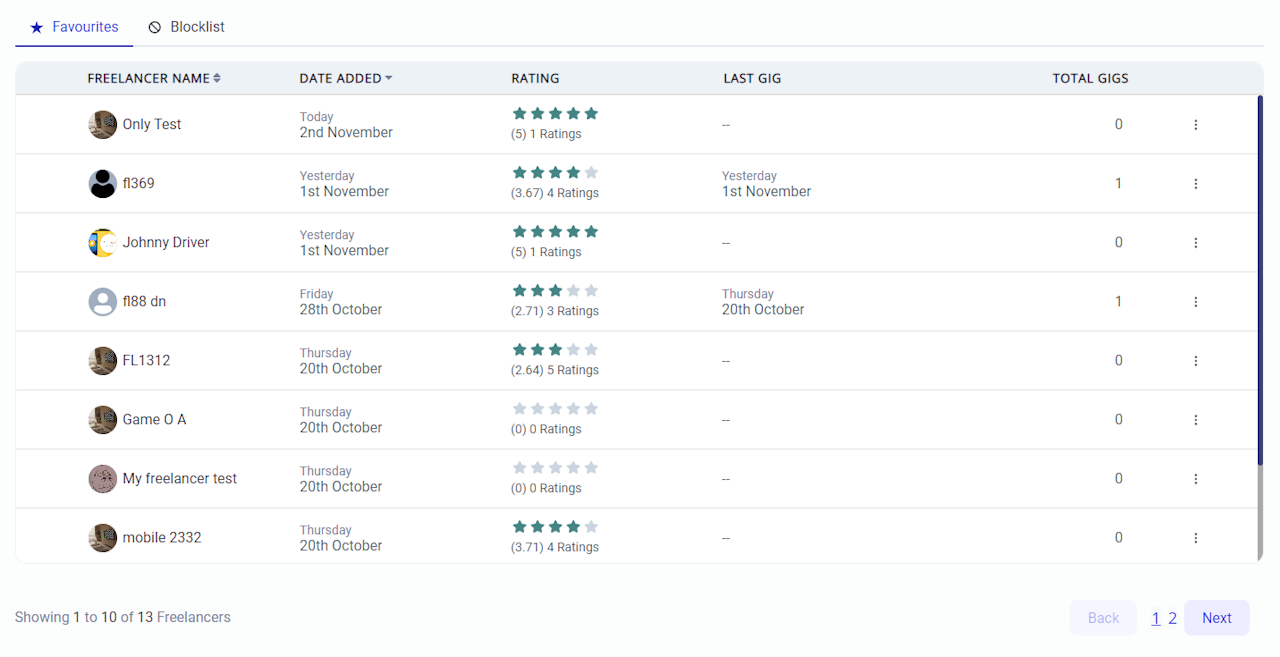The image size is (1280, 657).
Task: Go to page 2
Action: pyautogui.click(x=1172, y=618)
